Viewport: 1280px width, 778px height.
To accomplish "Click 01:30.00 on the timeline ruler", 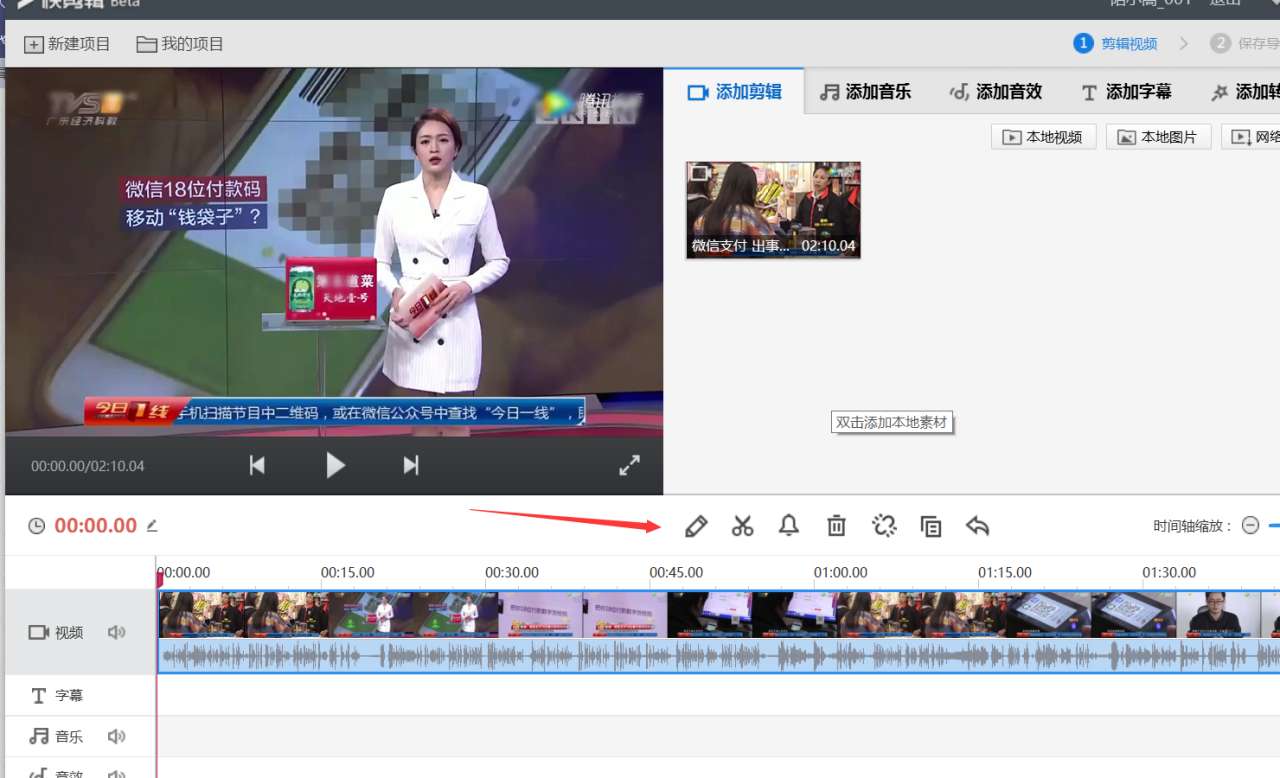I will click(x=1169, y=573).
